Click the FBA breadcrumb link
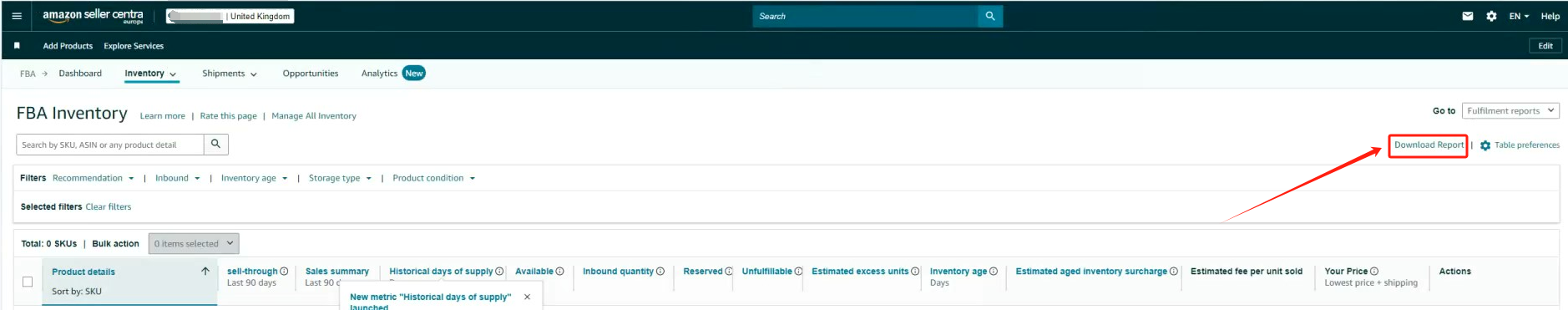The height and width of the screenshot is (310, 1568). coord(28,74)
